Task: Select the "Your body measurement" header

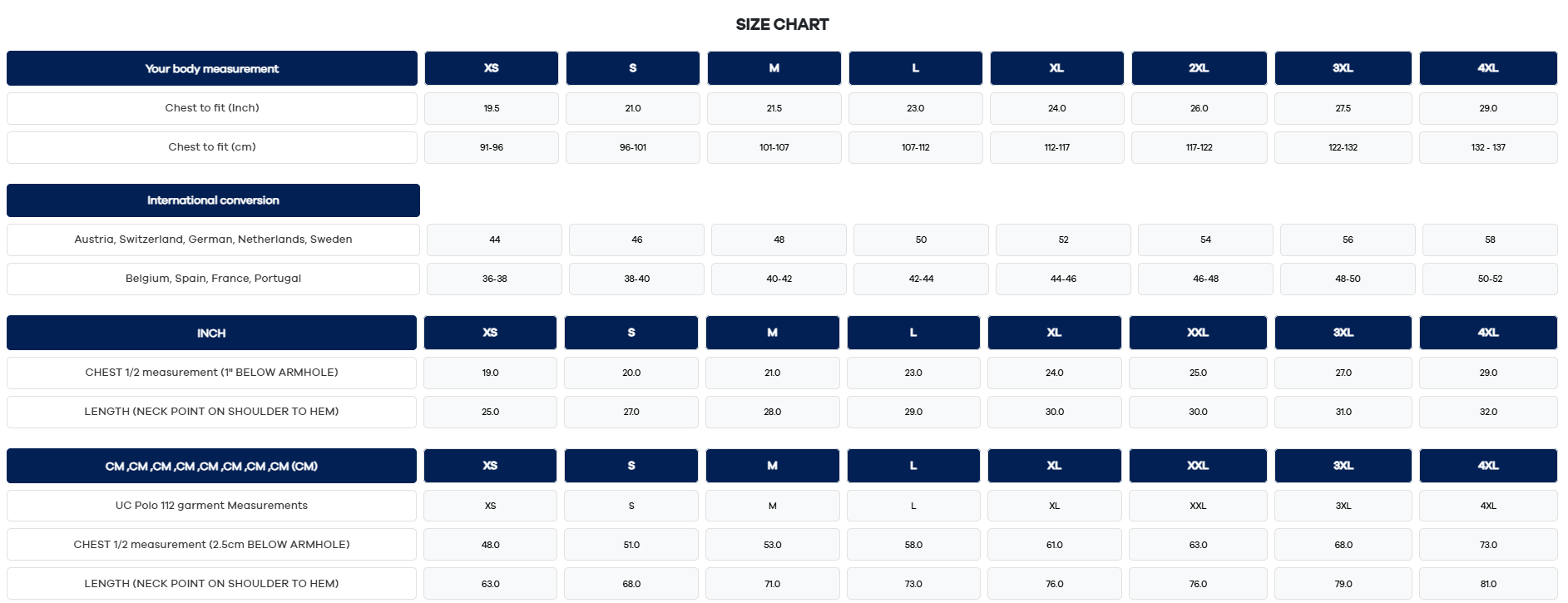Action: click(212, 68)
